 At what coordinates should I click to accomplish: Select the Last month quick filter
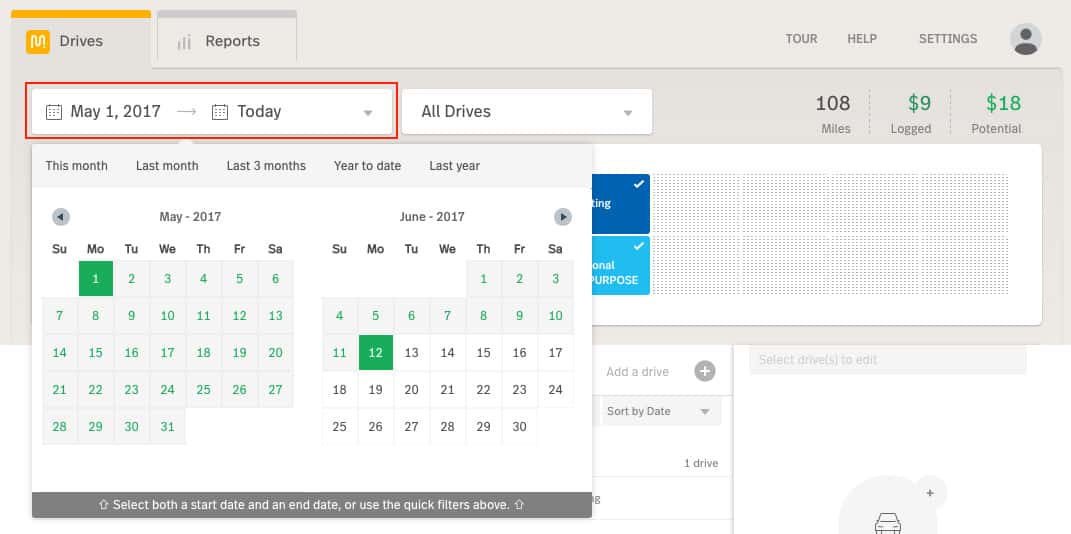click(167, 166)
